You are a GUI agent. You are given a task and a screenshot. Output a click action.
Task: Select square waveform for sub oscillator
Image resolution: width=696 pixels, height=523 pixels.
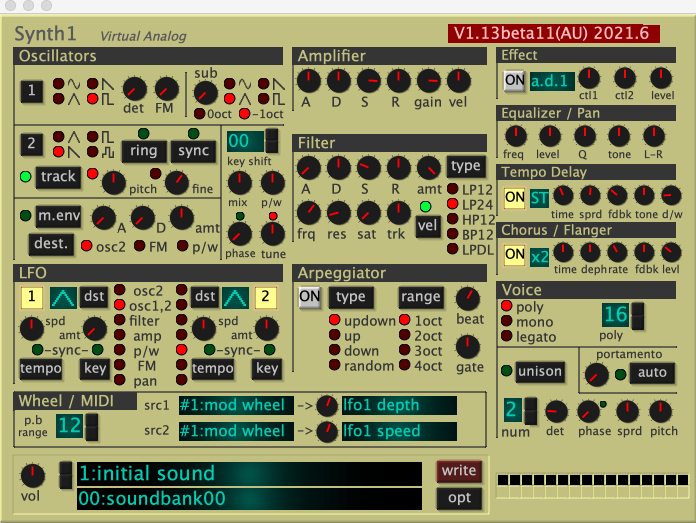coord(264,99)
